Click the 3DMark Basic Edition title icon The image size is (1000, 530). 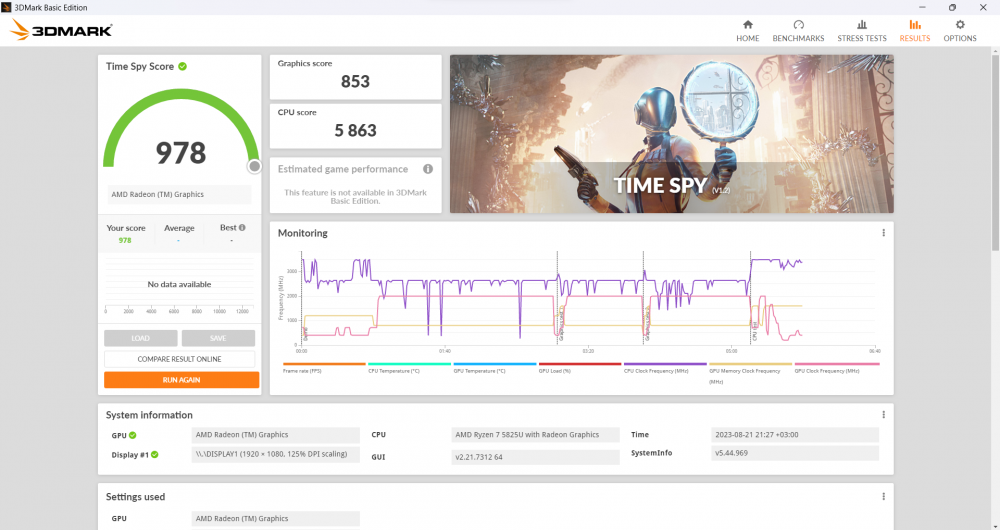tap(6, 8)
